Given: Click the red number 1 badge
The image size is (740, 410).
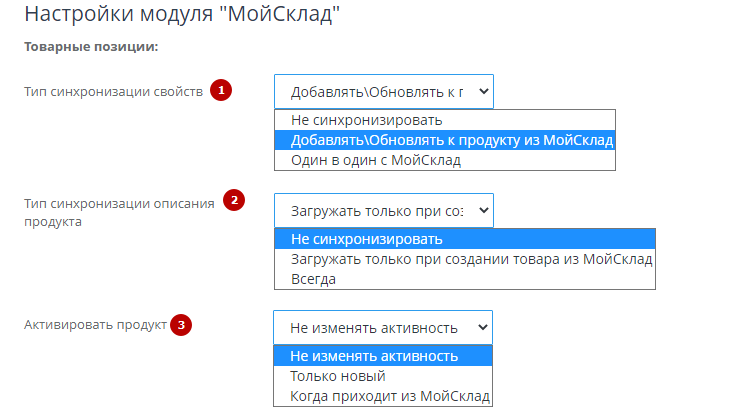Looking at the screenshot, I should pyautogui.click(x=221, y=90).
